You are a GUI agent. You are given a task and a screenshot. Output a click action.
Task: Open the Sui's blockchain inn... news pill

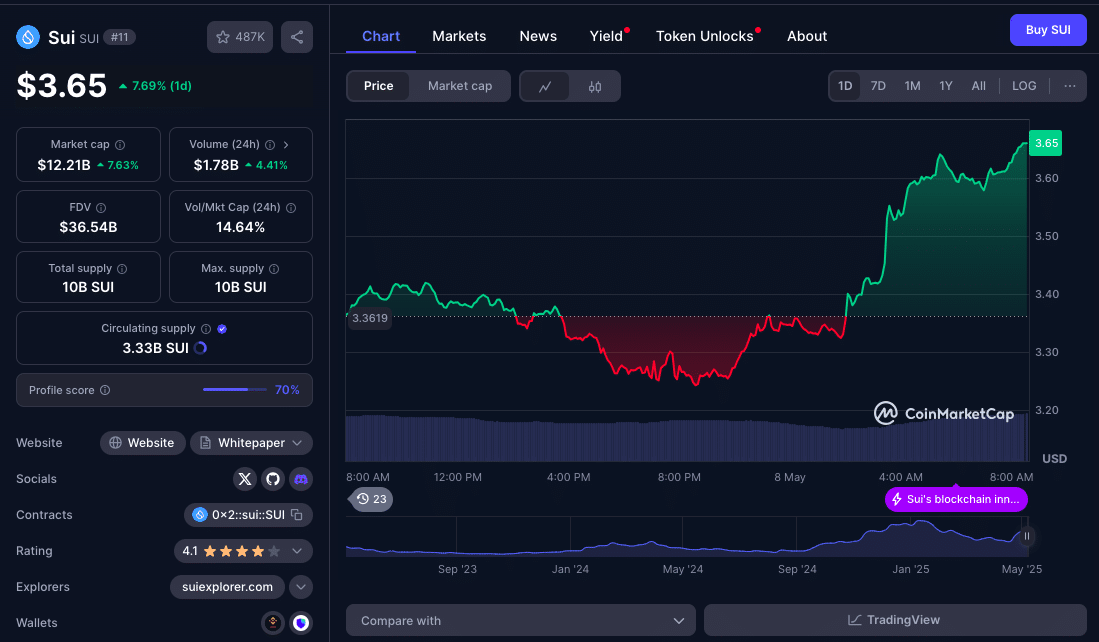click(x=956, y=499)
